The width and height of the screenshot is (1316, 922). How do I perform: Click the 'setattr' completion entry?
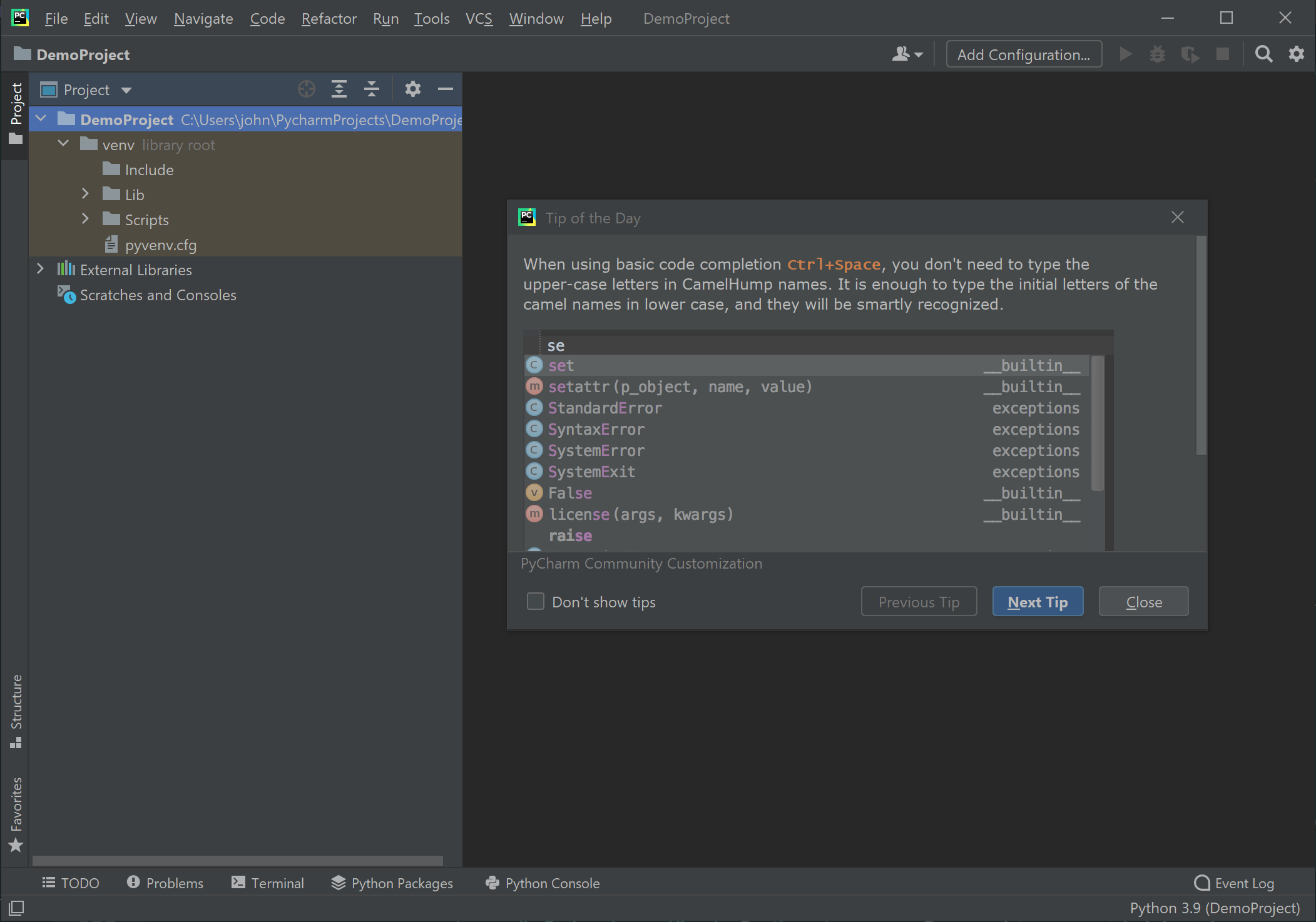(807, 387)
